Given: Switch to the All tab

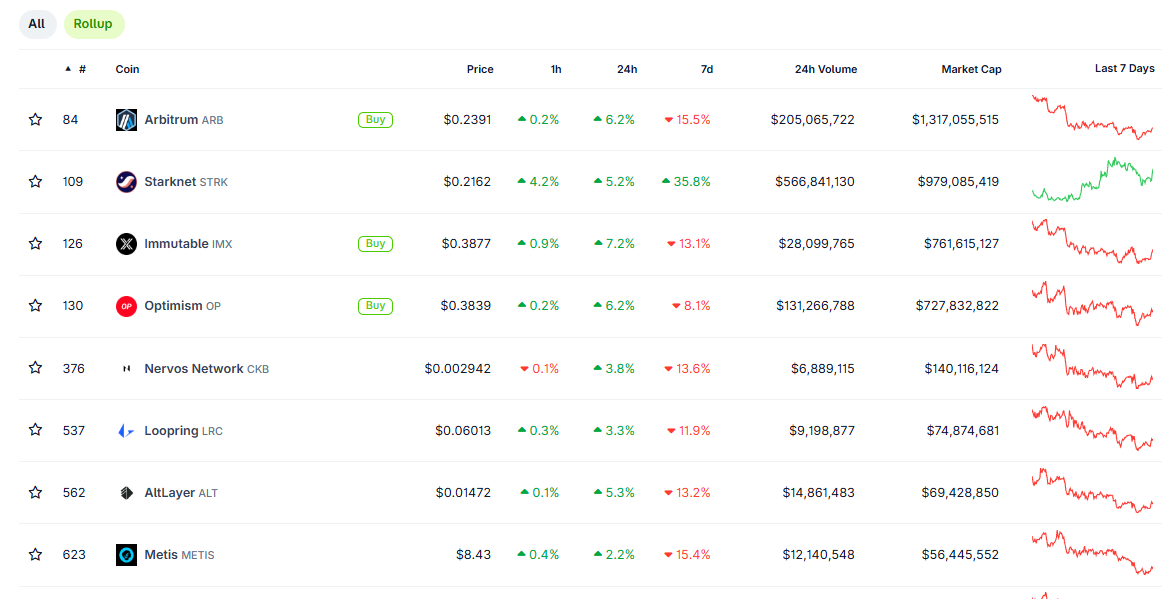Looking at the screenshot, I should point(37,23).
